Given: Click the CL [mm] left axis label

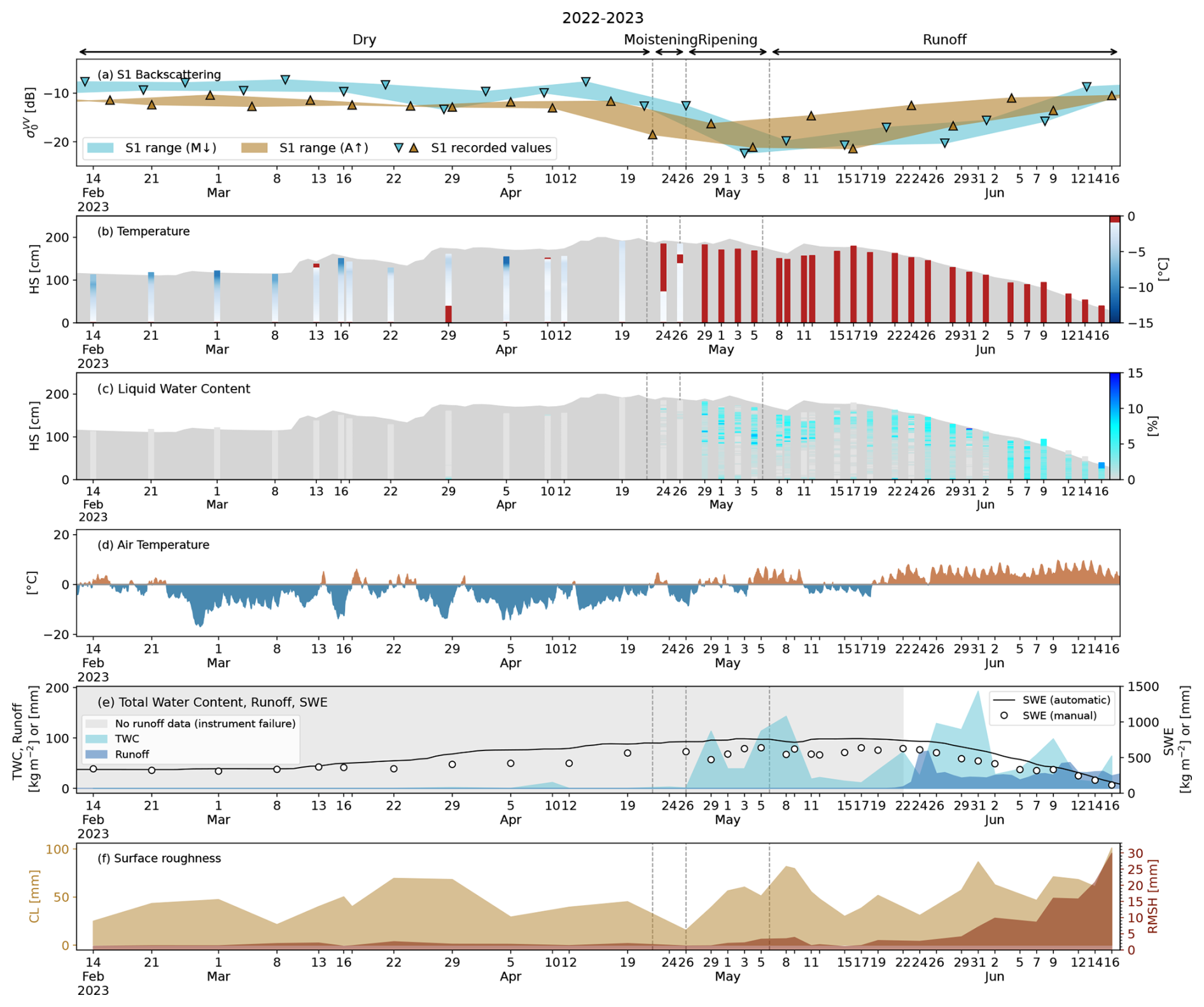Looking at the screenshot, I should click(x=34, y=896).
